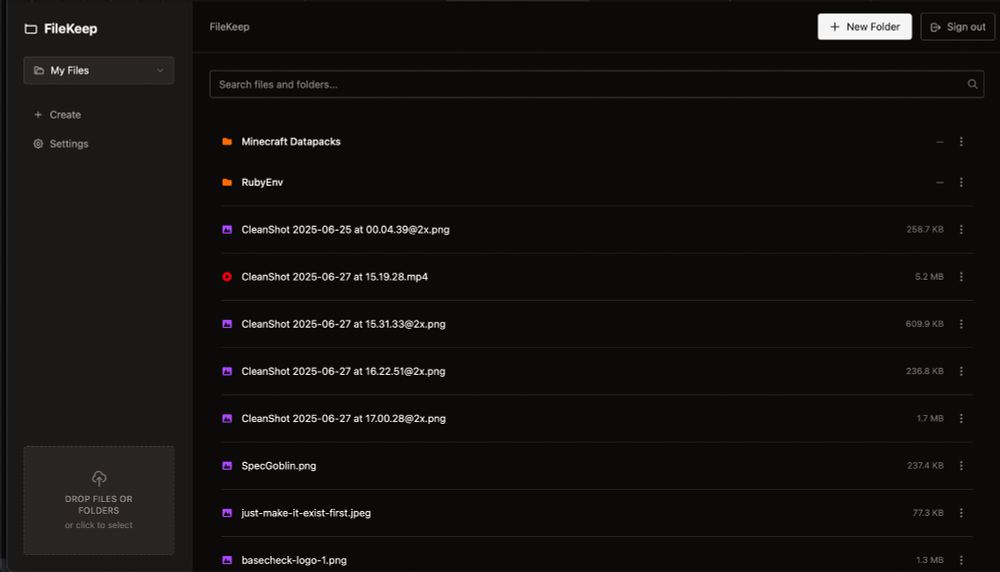Focus the Search files and folders field
Screen dimensions: 1000x572
596,84
